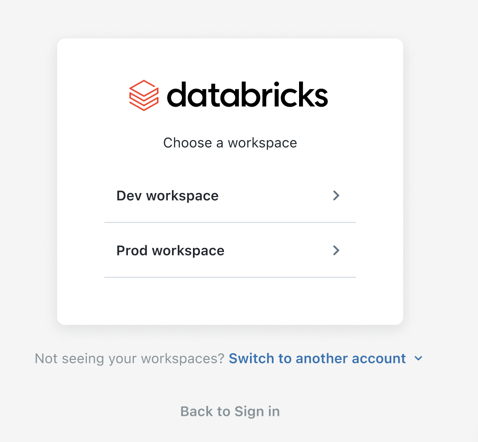The width and height of the screenshot is (478, 442).
Task: Click the red stacked-layers Databricks logo icon
Action: tap(144, 95)
